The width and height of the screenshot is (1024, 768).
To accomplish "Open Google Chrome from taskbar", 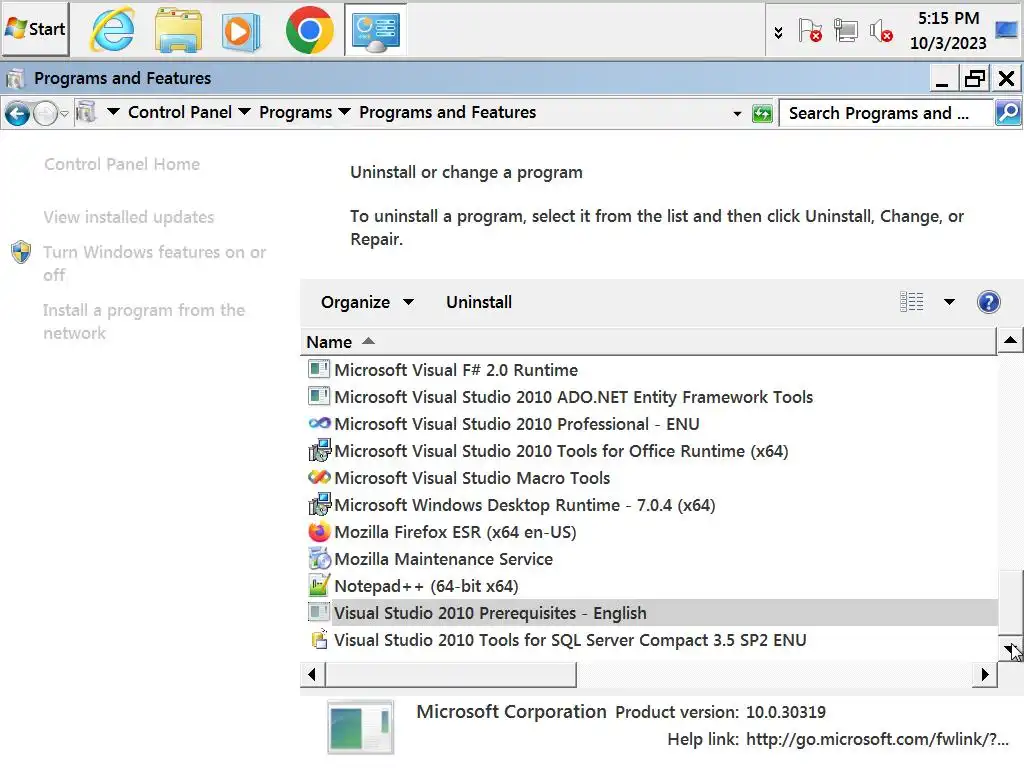I will click(x=310, y=30).
